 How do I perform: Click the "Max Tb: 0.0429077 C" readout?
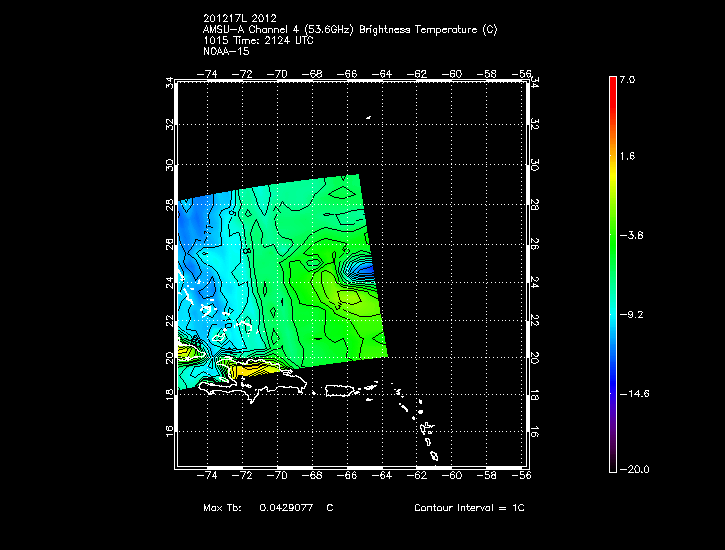tap(268, 507)
